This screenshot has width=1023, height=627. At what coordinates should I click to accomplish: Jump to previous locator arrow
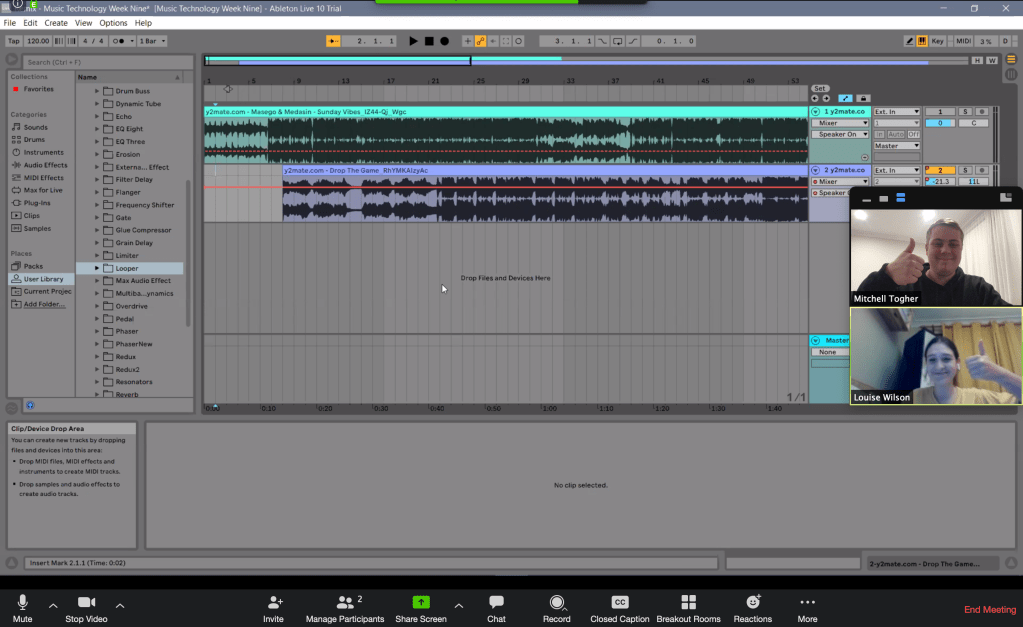pos(815,98)
